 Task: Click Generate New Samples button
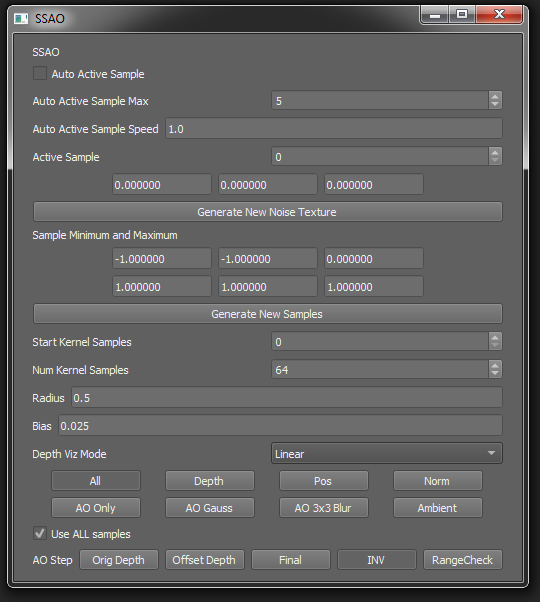[268, 314]
